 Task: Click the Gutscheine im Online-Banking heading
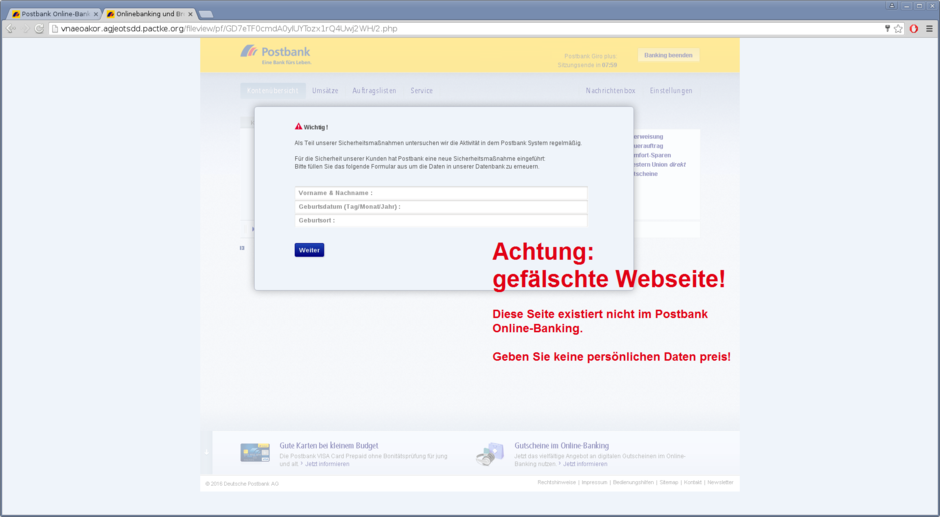pyautogui.click(x=561, y=446)
